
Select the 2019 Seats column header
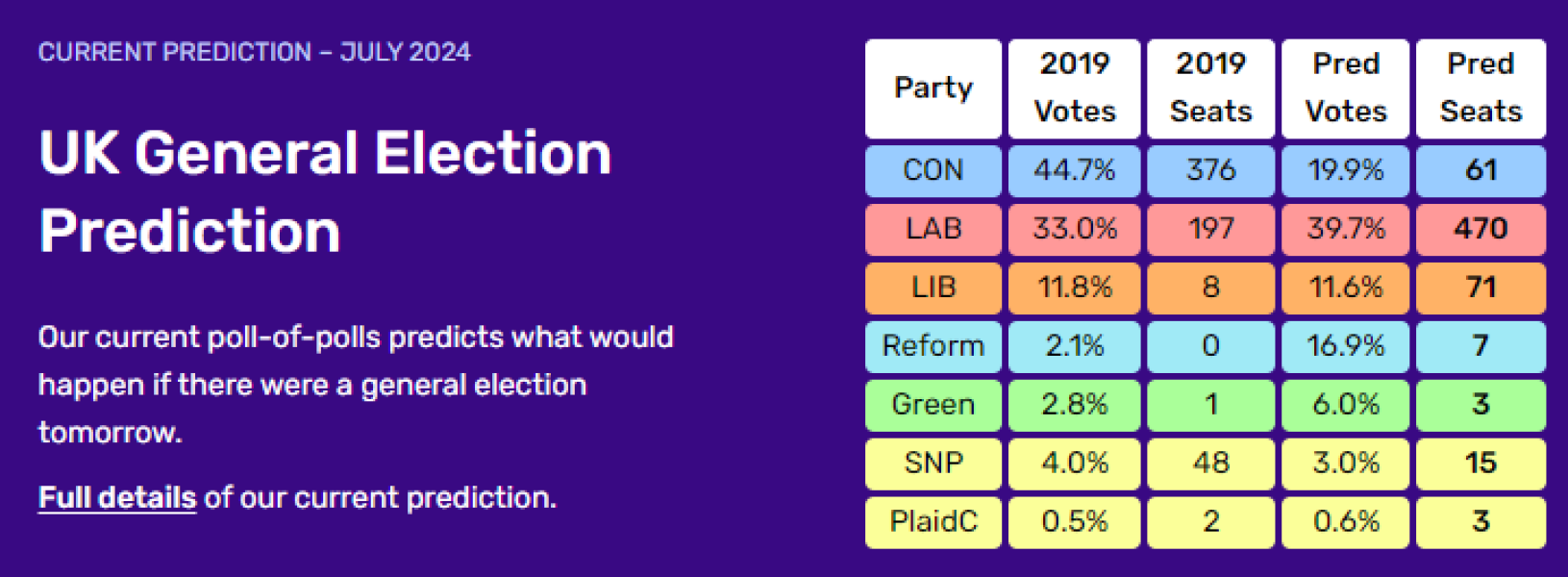point(1210,88)
